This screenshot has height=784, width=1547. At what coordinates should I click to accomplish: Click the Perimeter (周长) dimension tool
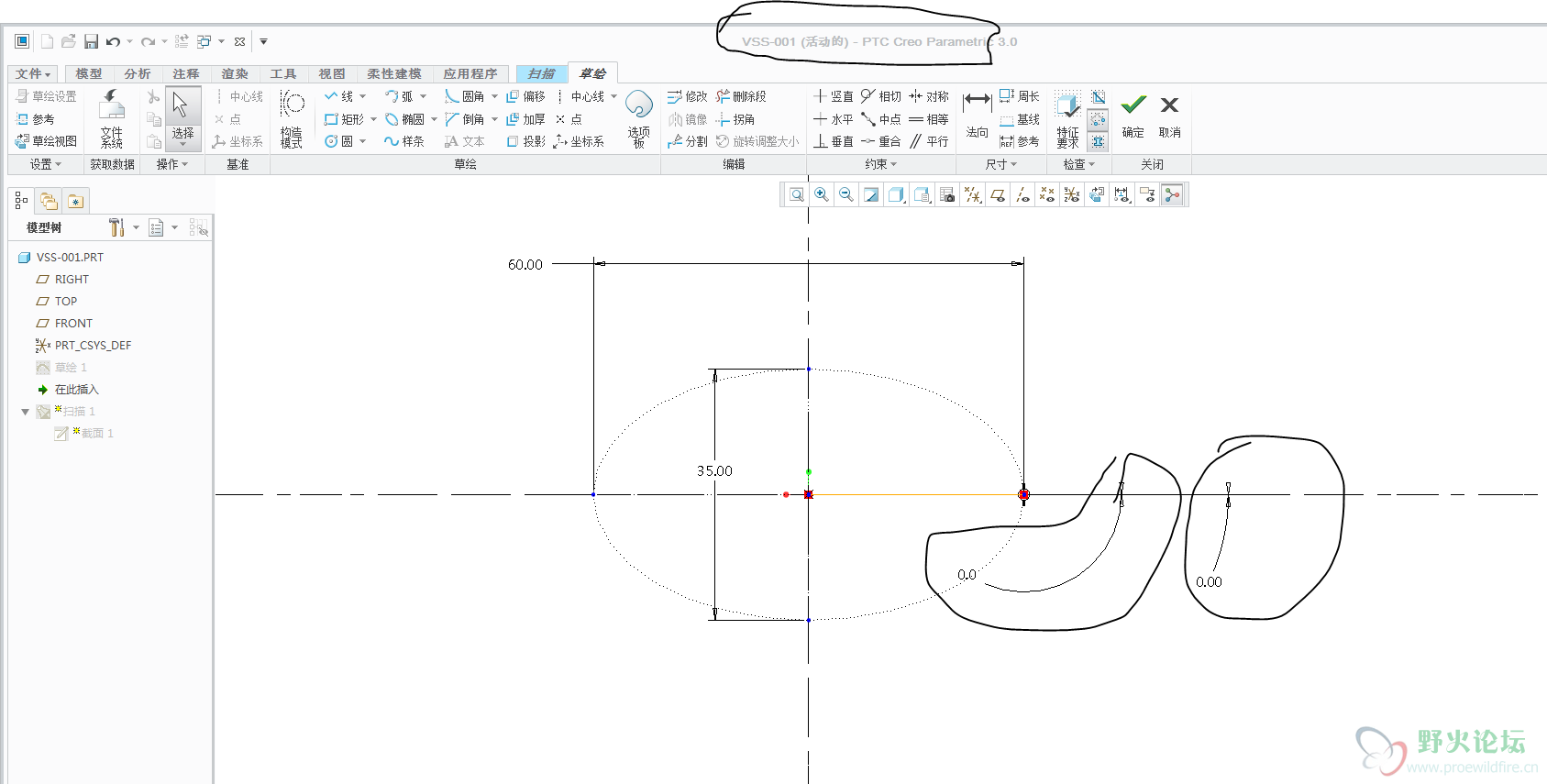coord(1020,96)
